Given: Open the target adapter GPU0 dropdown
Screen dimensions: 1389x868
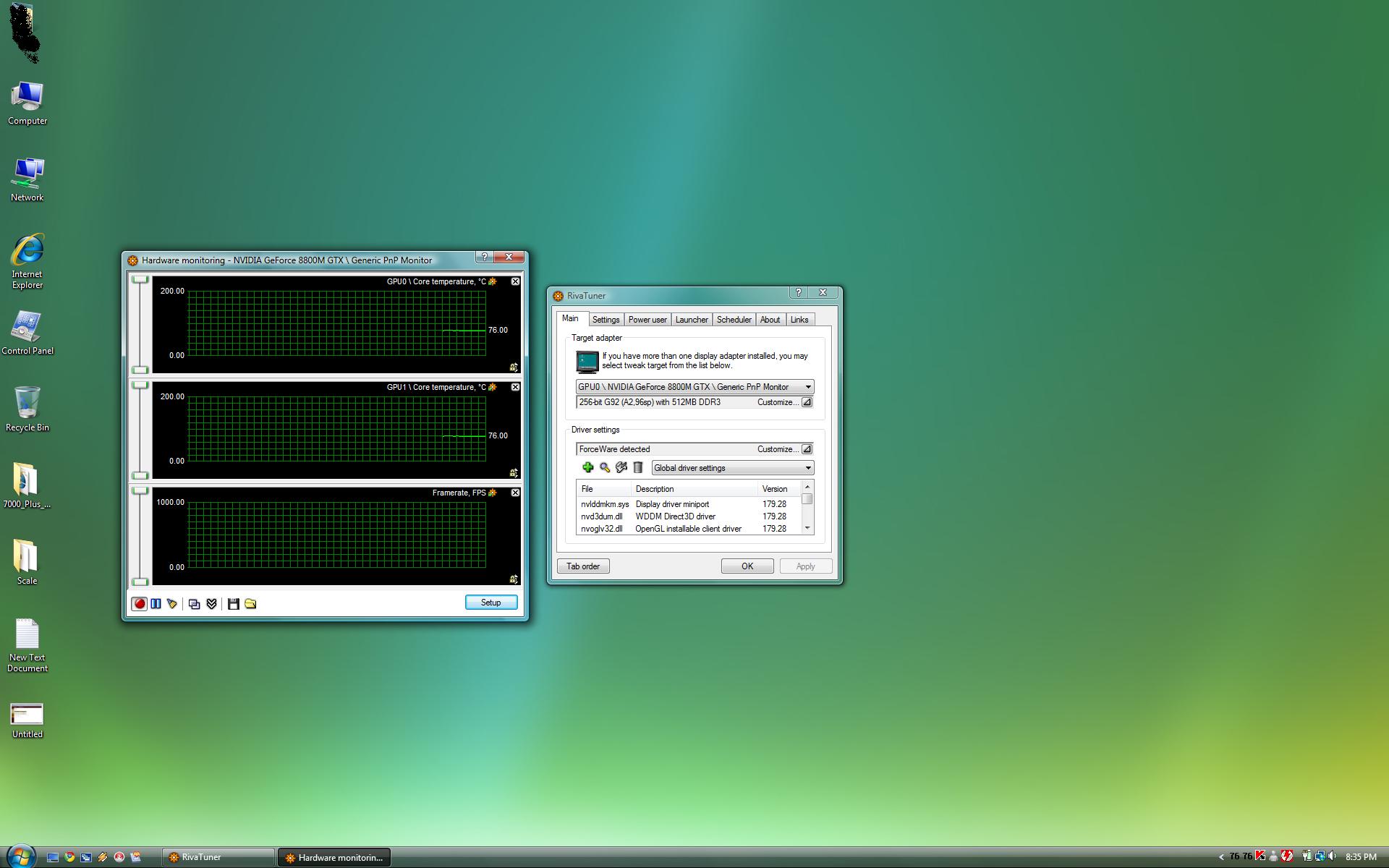Looking at the screenshot, I should [694, 387].
